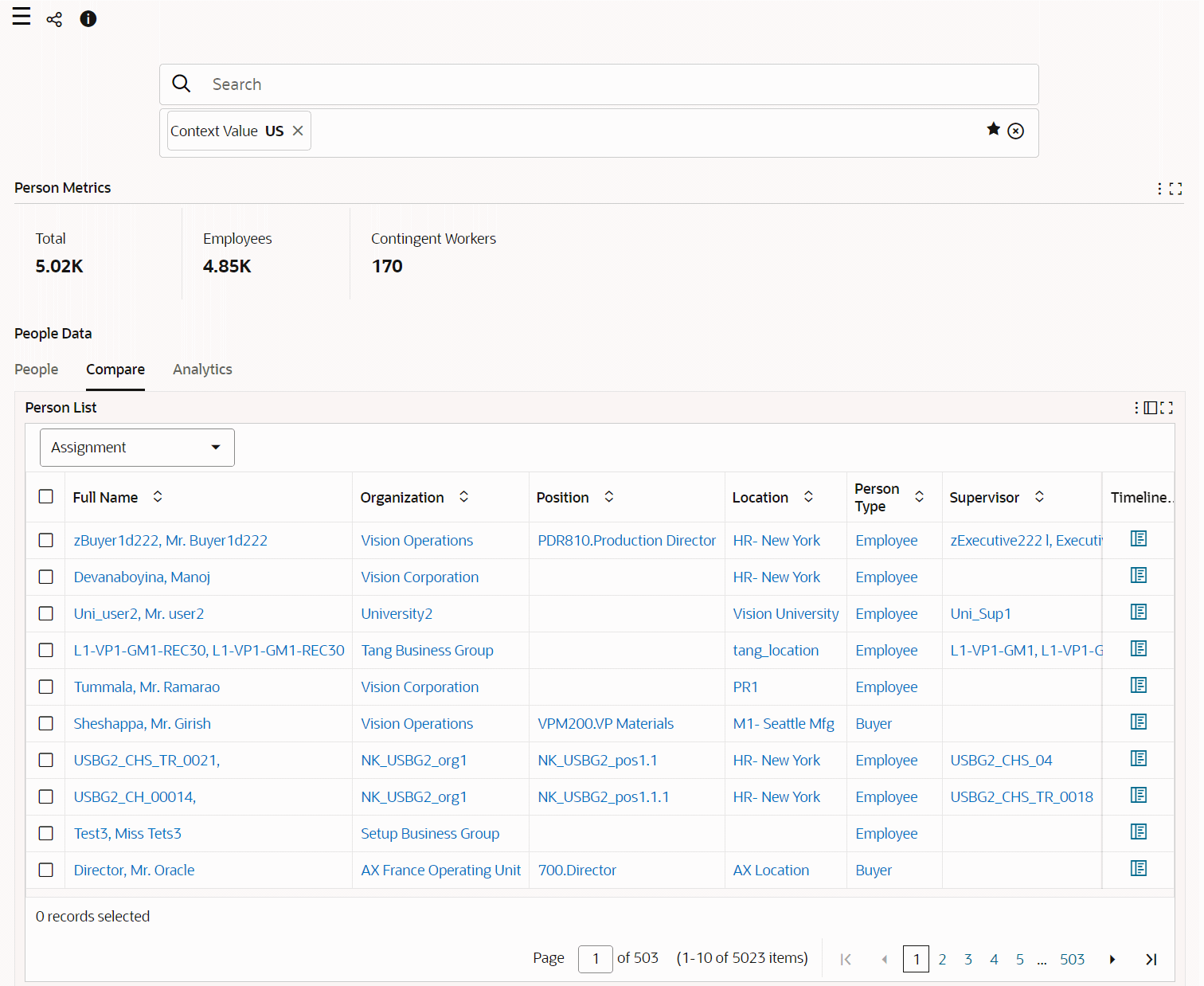Screen dimensions: 1204x986
Task: Open timeline for Director, Mr. Oracle row
Action: [x=1139, y=869]
